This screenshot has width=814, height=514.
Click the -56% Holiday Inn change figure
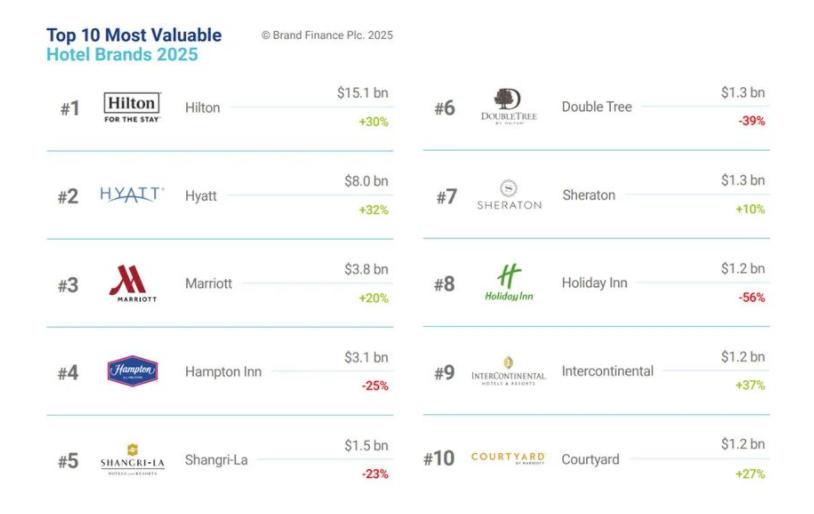click(x=751, y=297)
